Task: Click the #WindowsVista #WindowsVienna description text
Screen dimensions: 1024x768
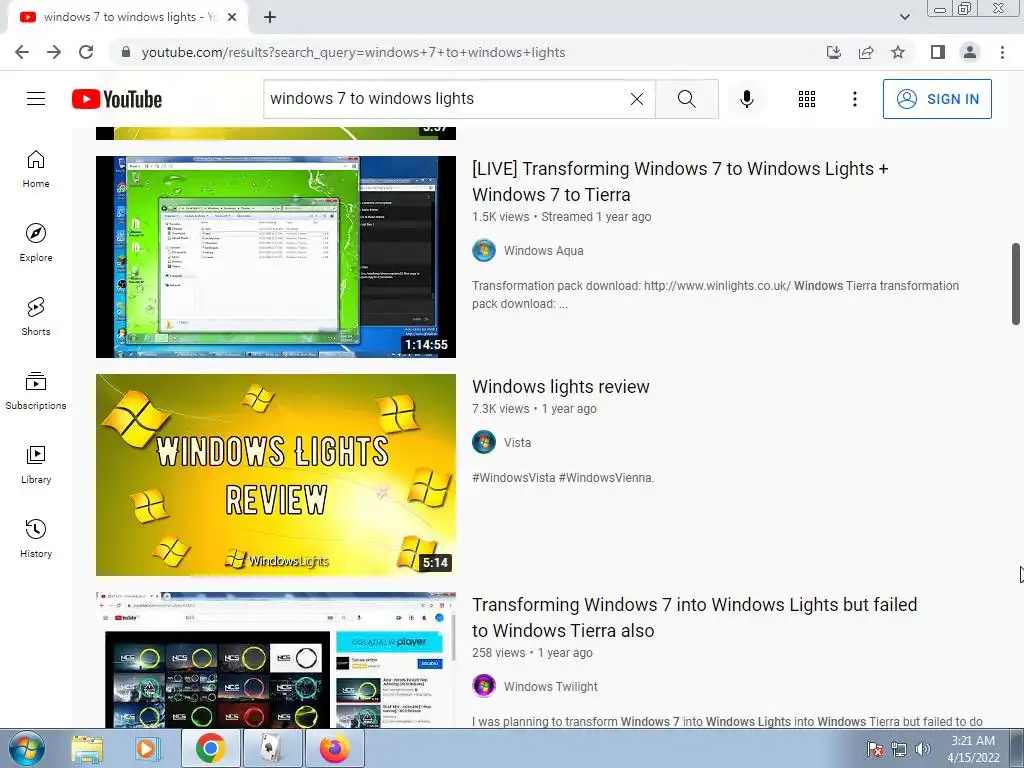Action: tap(563, 477)
